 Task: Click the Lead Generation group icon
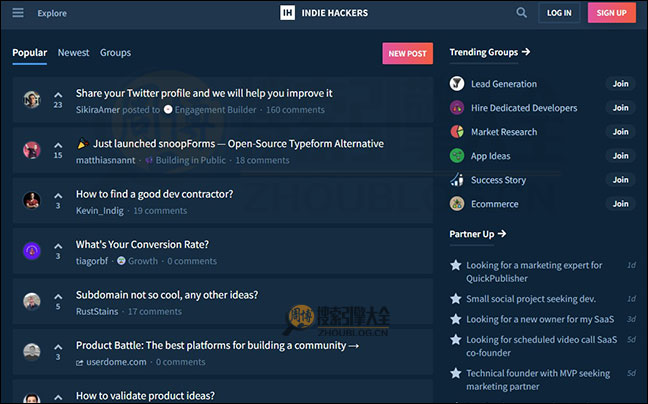(457, 83)
